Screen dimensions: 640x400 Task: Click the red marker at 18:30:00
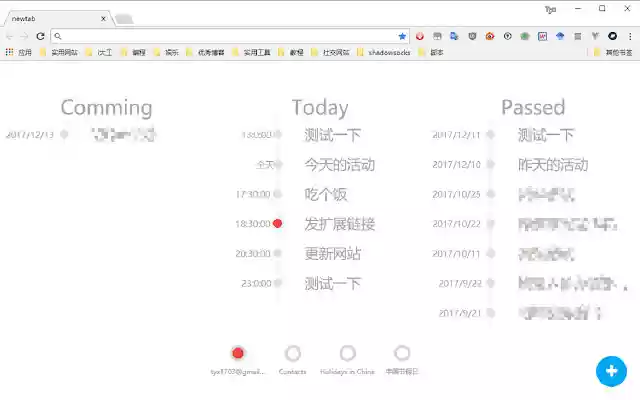coord(278,223)
